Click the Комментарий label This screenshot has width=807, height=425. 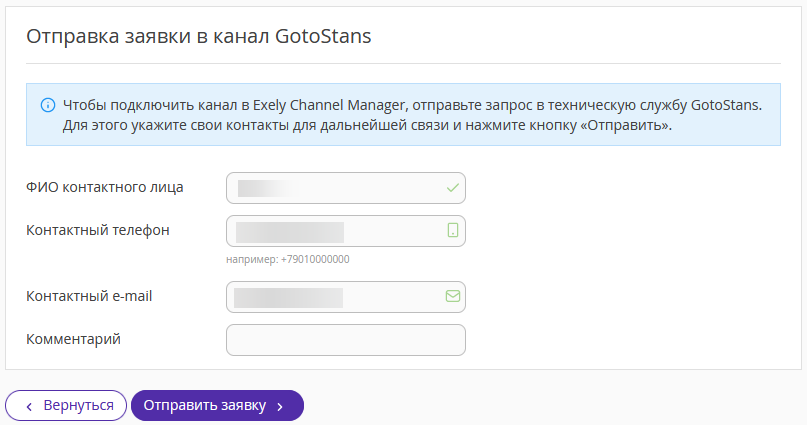(73, 339)
